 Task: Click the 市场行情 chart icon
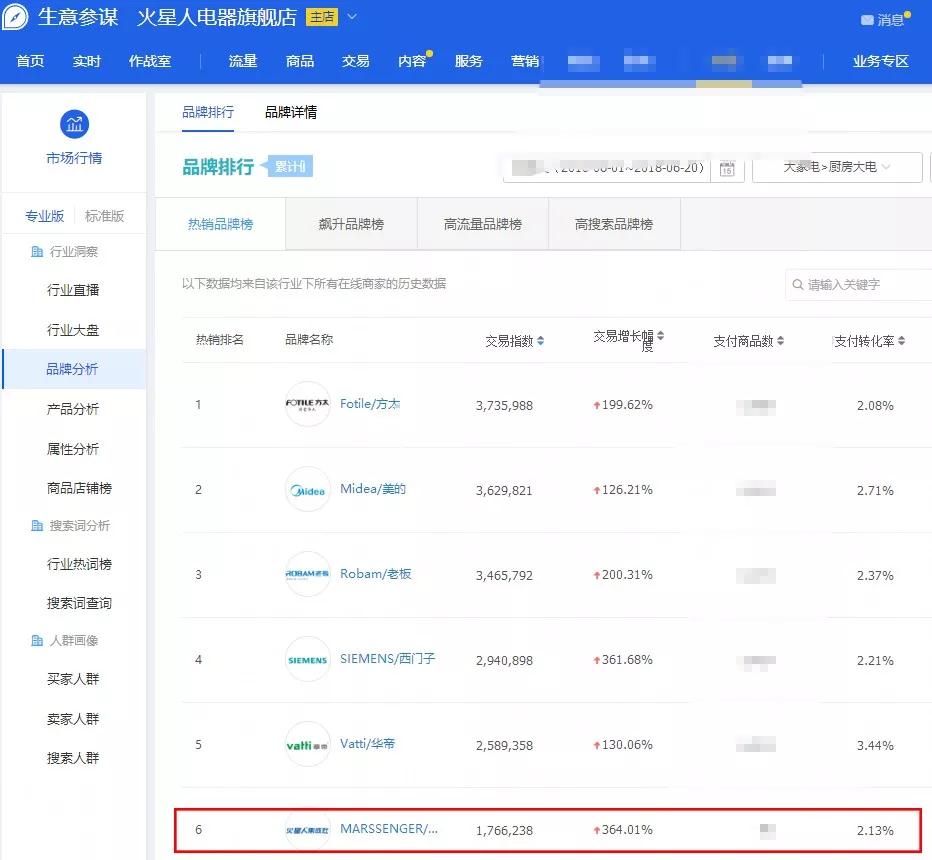(x=74, y=124)
